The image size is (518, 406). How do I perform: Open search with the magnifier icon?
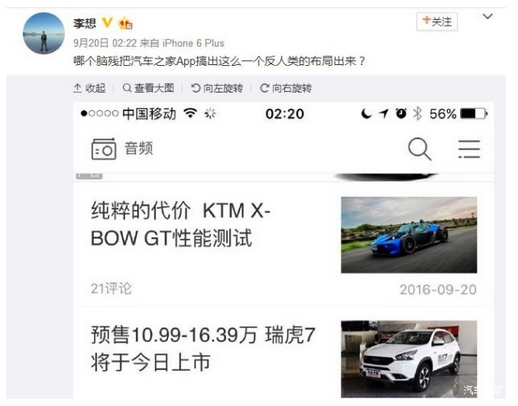[420, 149]
